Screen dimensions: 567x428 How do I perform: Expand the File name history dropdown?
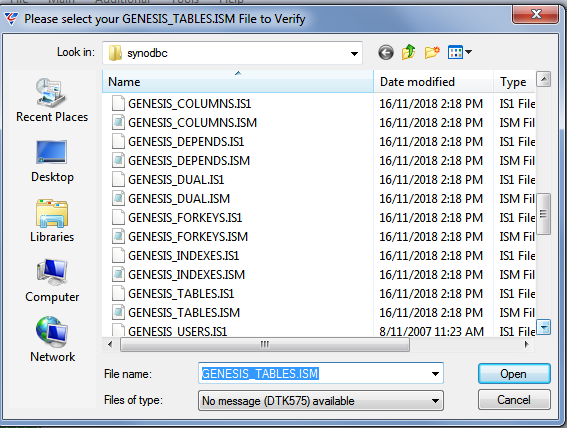[435, 373]
